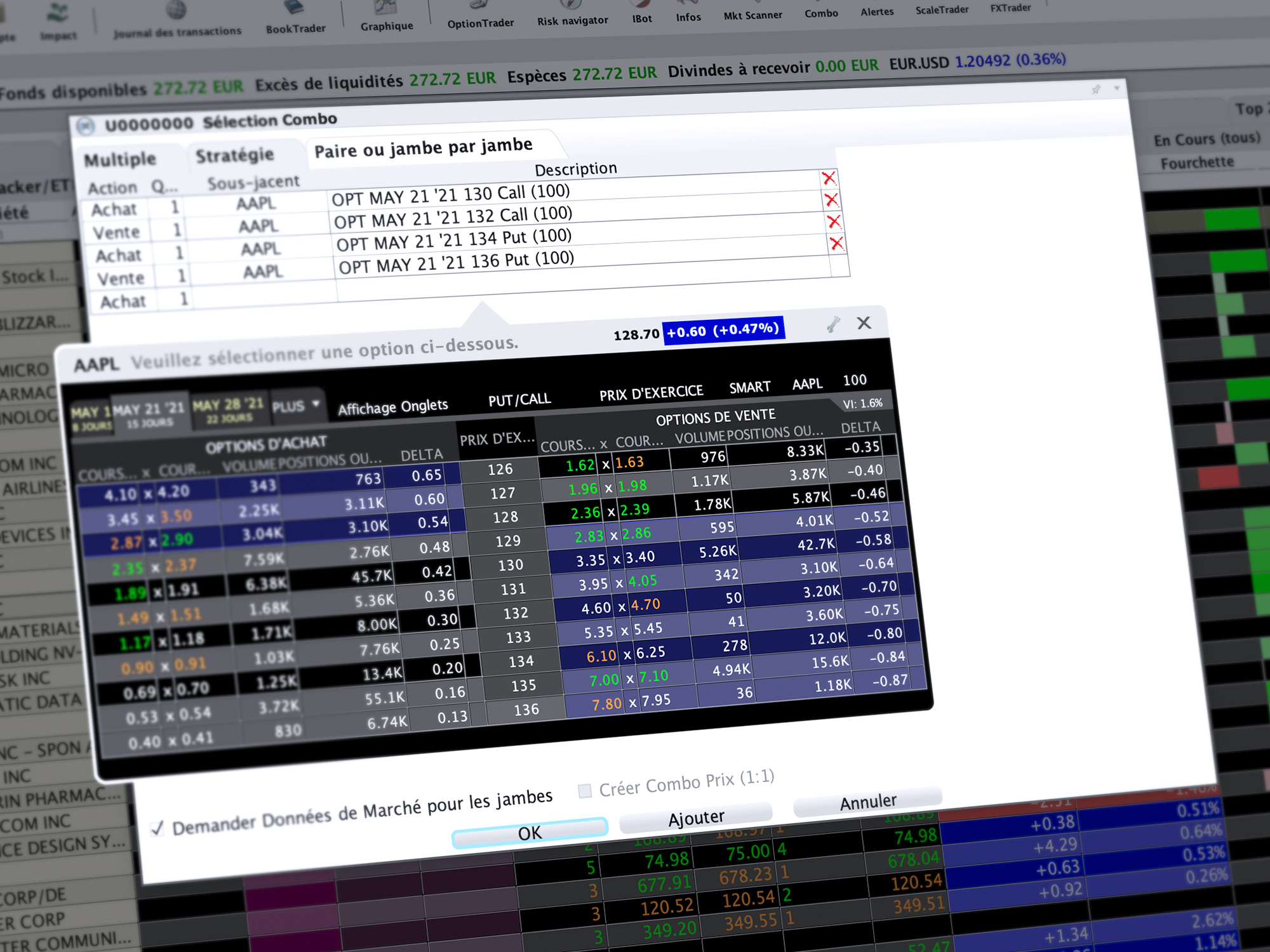Screen dimensions: 1270x952
Task: Click put delta value -0.87
Action: point(890,680)
